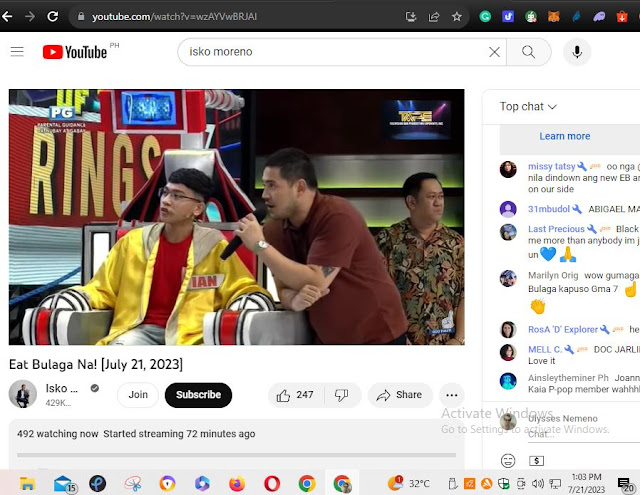Open the YouTube hamburger guide menu
Image resolution: width=640 pixels, height=495 pixels.
(x=17, y=52)
